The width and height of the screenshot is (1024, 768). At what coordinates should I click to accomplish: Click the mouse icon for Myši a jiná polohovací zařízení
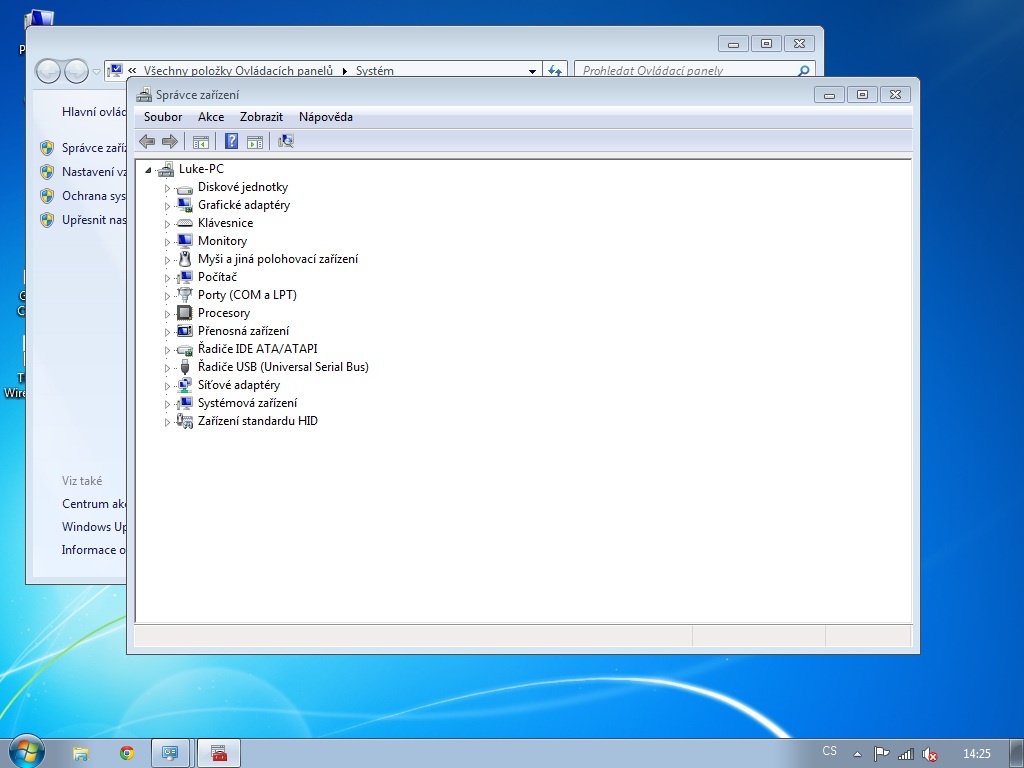click(185, 259)
